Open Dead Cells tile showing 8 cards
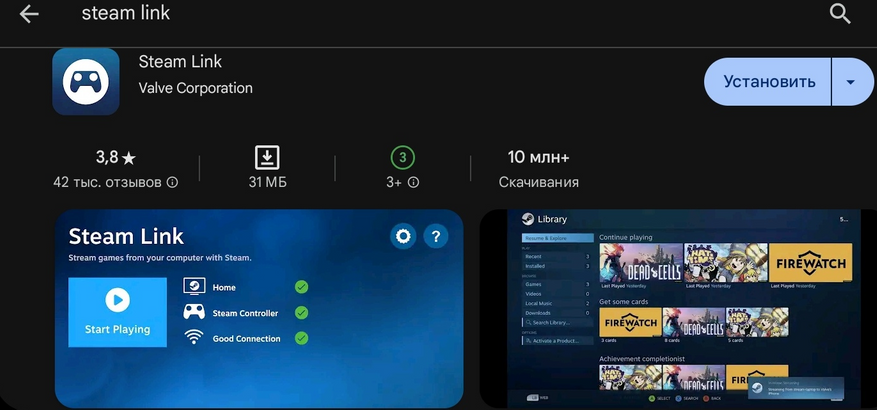 [694, 322]
